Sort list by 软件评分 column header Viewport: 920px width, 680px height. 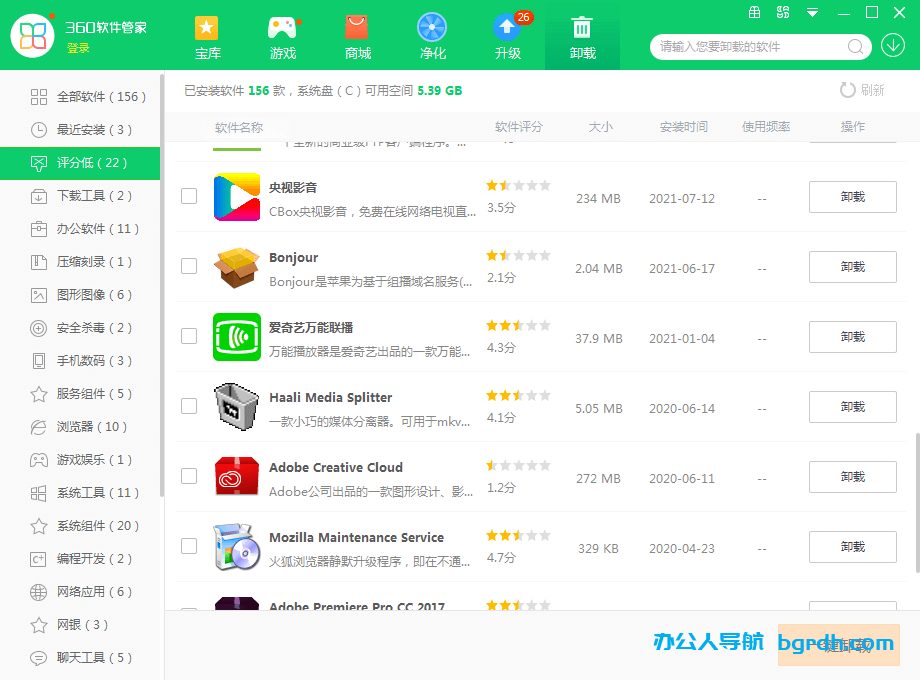pyautogui.click(x=518, y=127)
